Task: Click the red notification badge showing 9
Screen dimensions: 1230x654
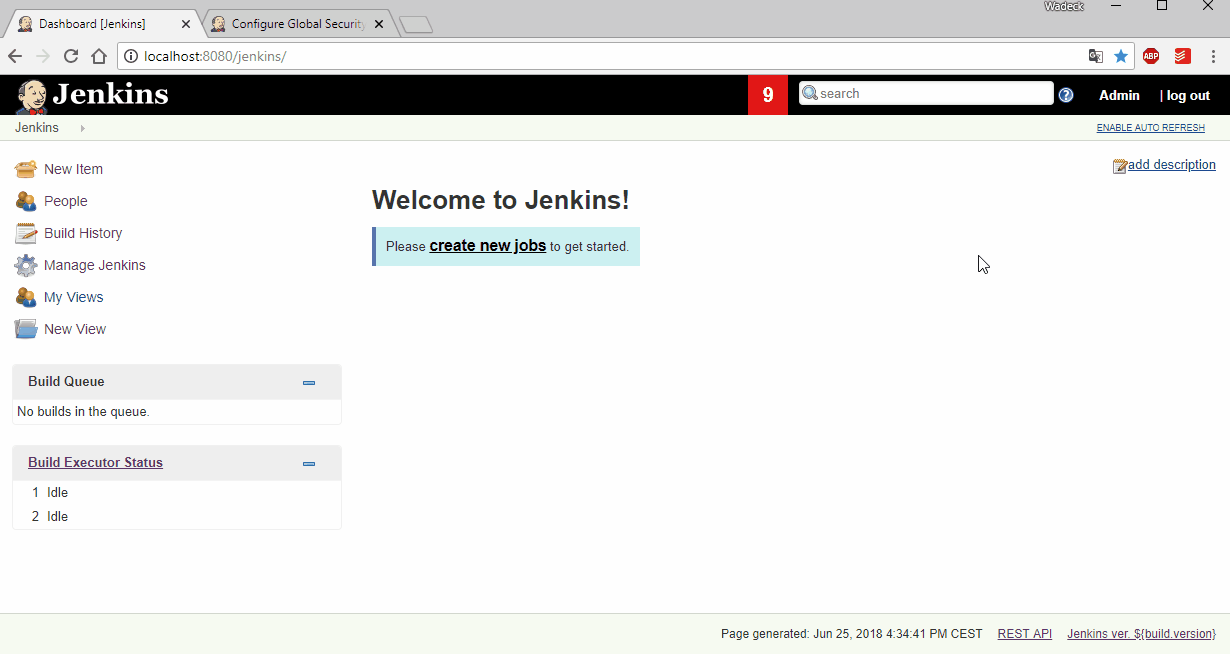Action: point(768,95)
